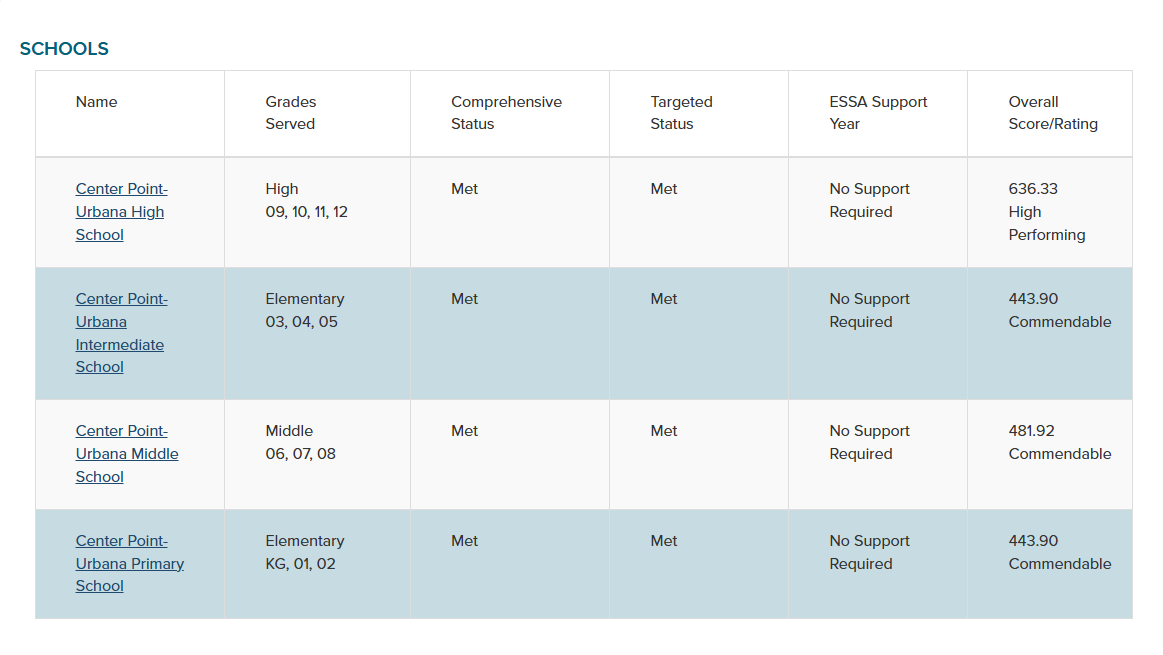Click the Elementary KG, 01, 02 grades cell
The image size is (1163, 655).
304,553
